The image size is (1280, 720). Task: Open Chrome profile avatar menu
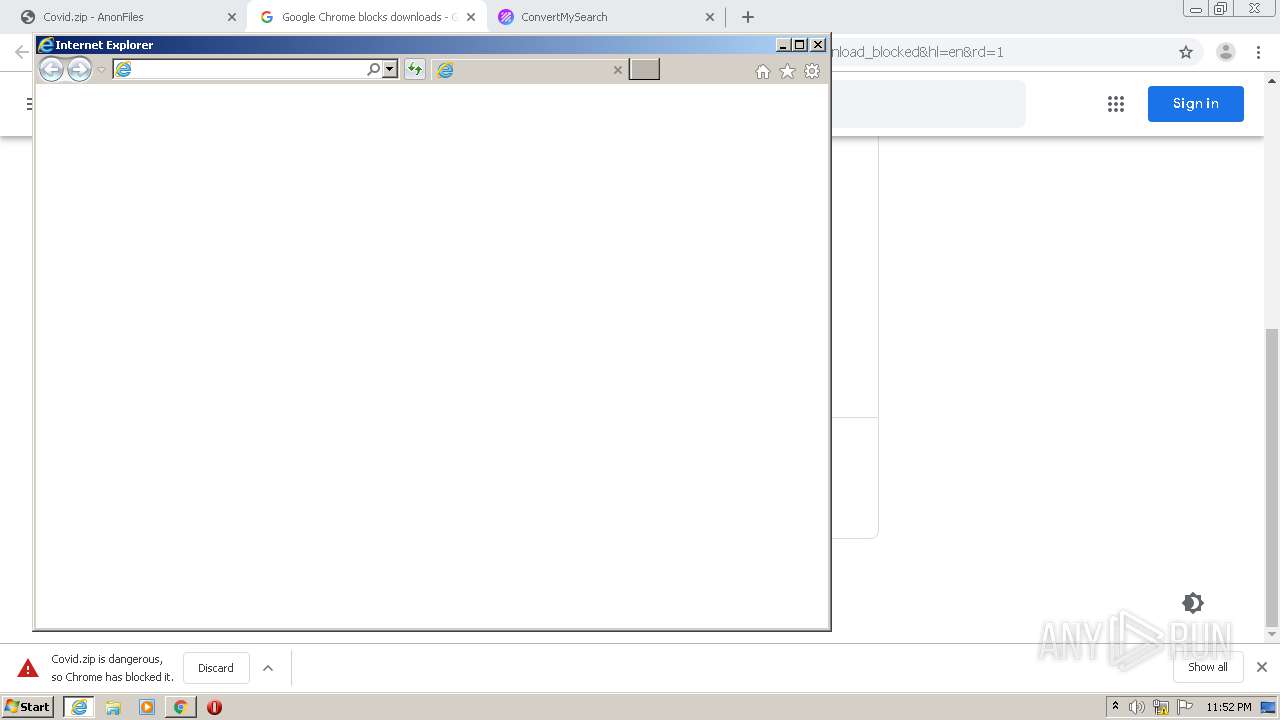click(x=1226, y=52)
